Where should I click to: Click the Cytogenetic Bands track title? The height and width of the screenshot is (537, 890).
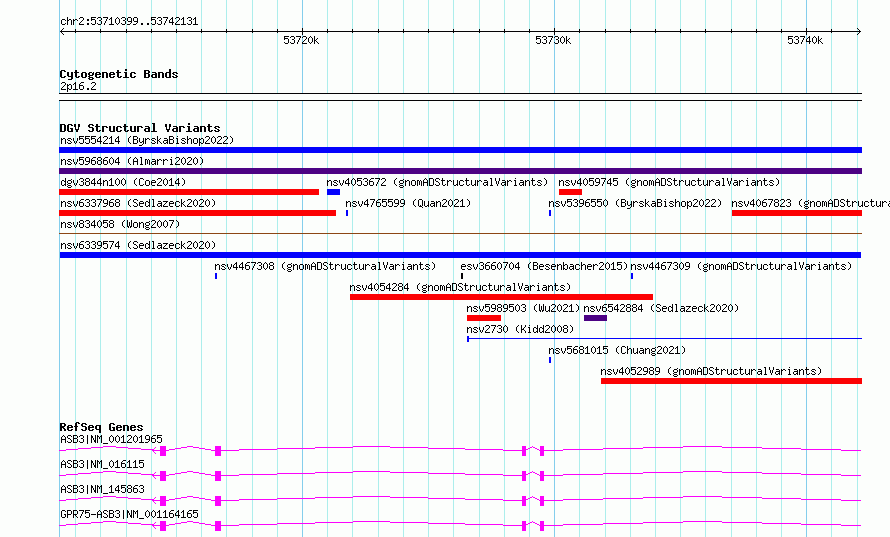[x=119, y=74]
